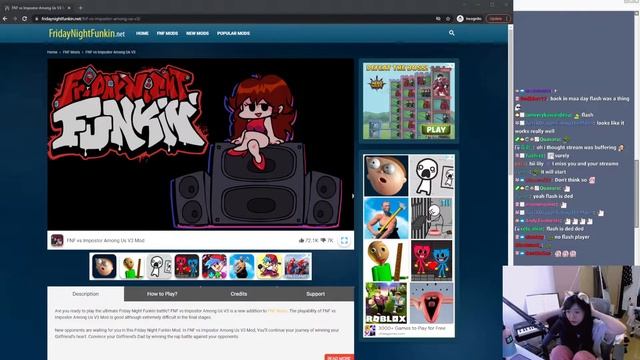The width and height of the screenshot is (640, 360).
Task: Click the address bar URL field
Action: 233,19
